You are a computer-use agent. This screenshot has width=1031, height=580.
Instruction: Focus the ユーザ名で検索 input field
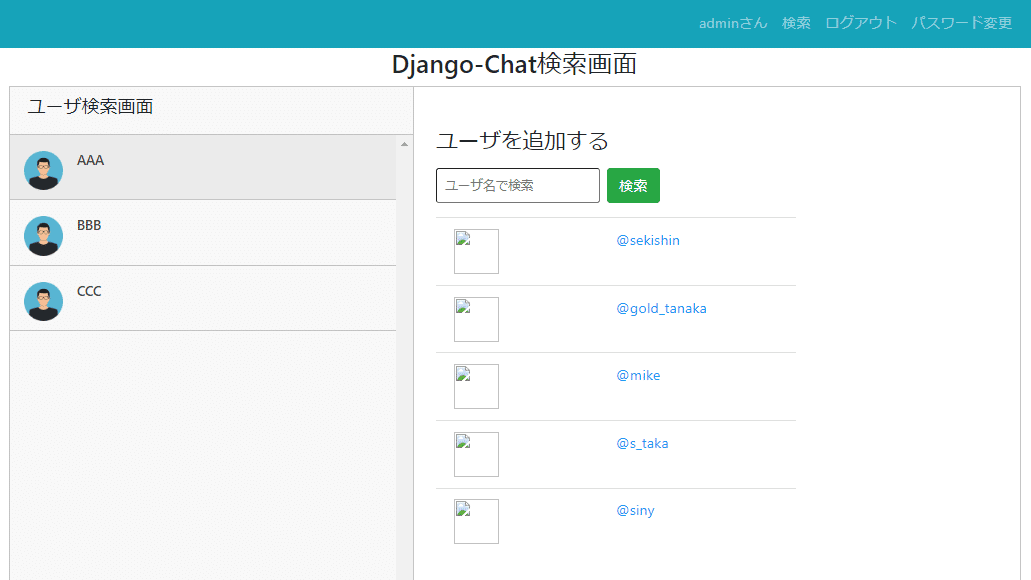[x=517, y=185]
